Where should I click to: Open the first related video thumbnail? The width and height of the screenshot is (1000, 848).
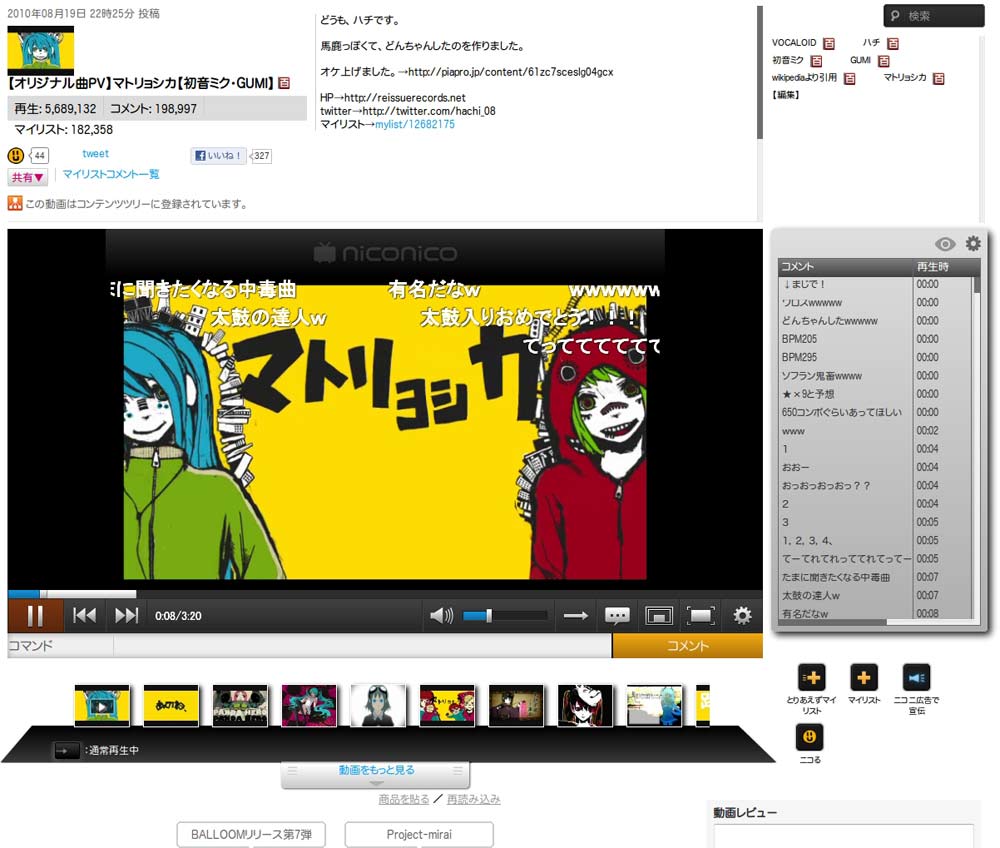click(102, 705)
